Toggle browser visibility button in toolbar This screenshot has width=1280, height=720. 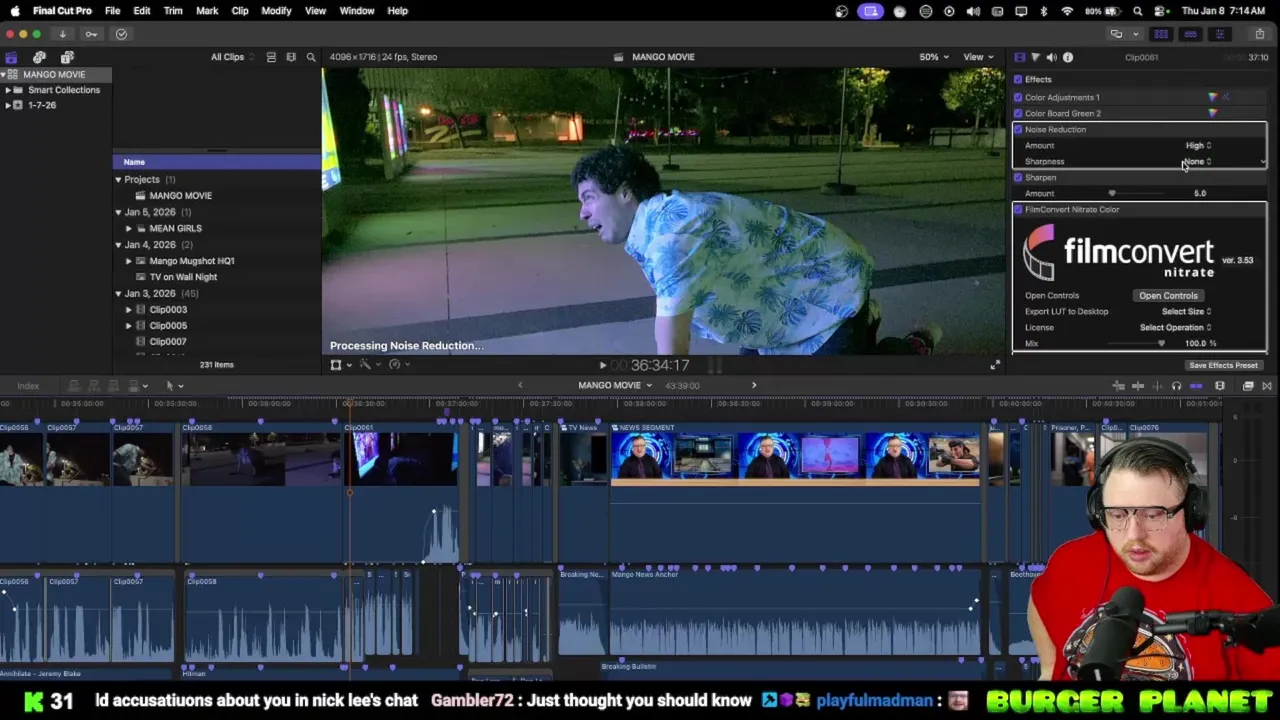(x=1161, y=34)
